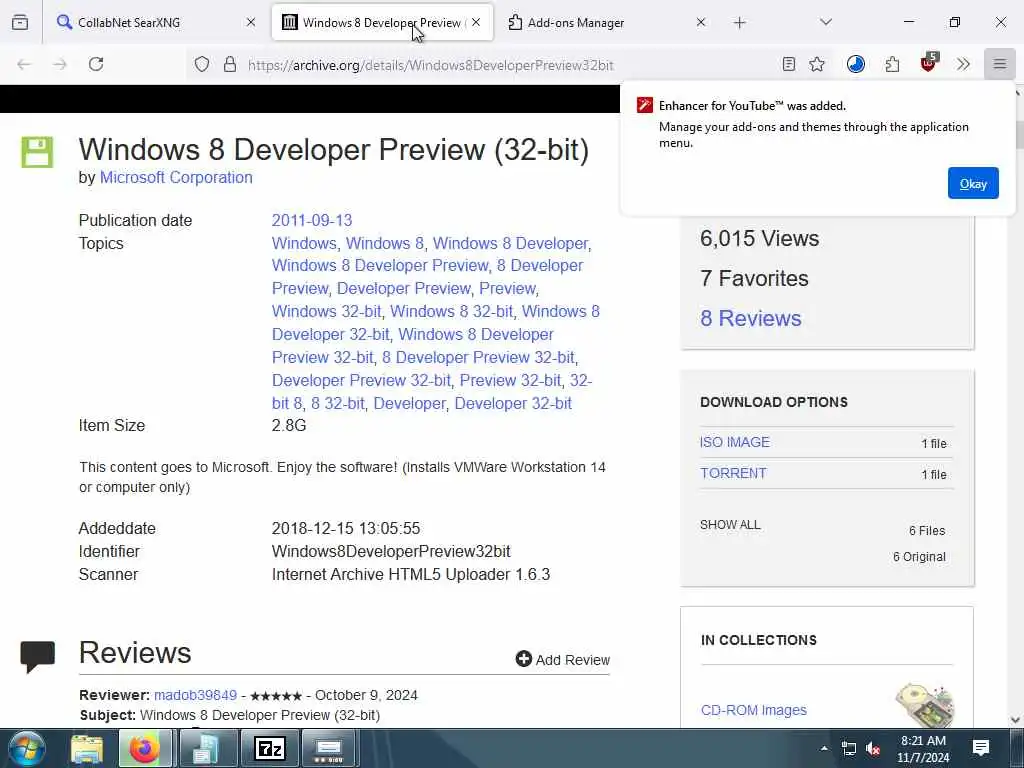Switch to the CollabNet SearXNG tab
The image size is (1024, 768).
coord(157,22)
